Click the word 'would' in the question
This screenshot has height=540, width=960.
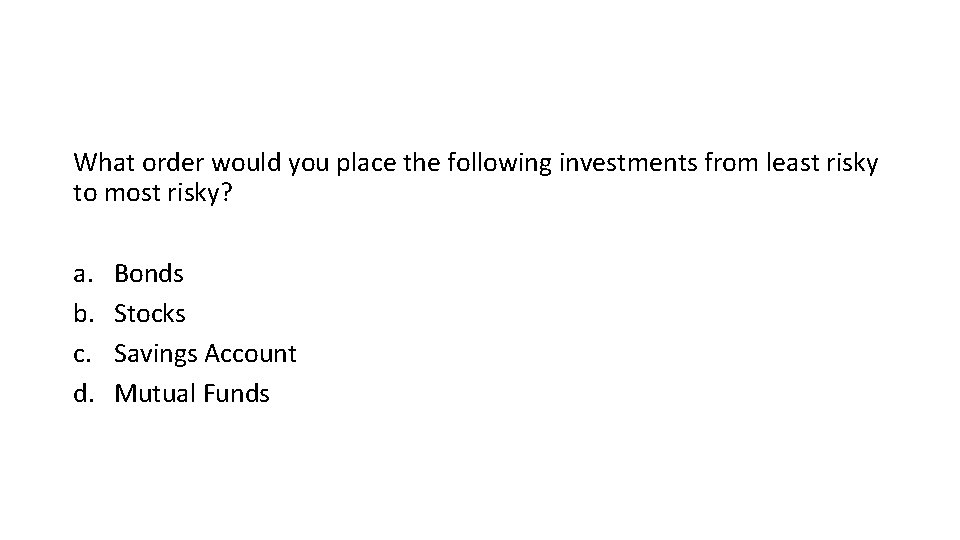[x=240, y=162]
